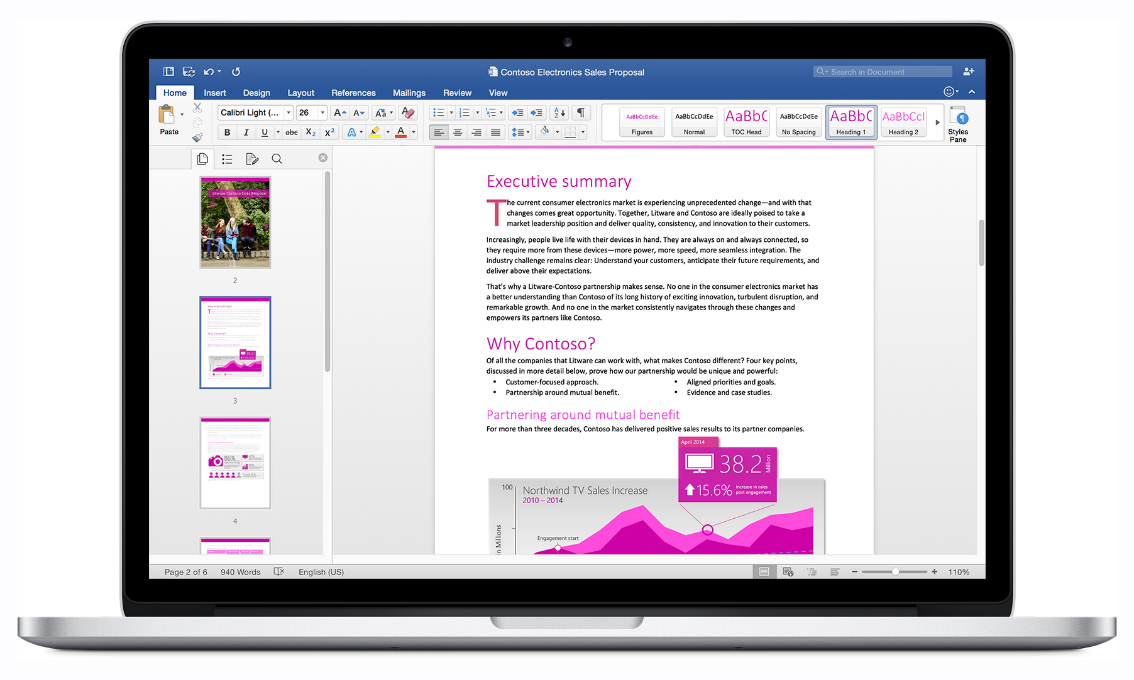Clear all formatting with the eraser icon
This screenshot has height=680, width=1134.
point(408,113)
